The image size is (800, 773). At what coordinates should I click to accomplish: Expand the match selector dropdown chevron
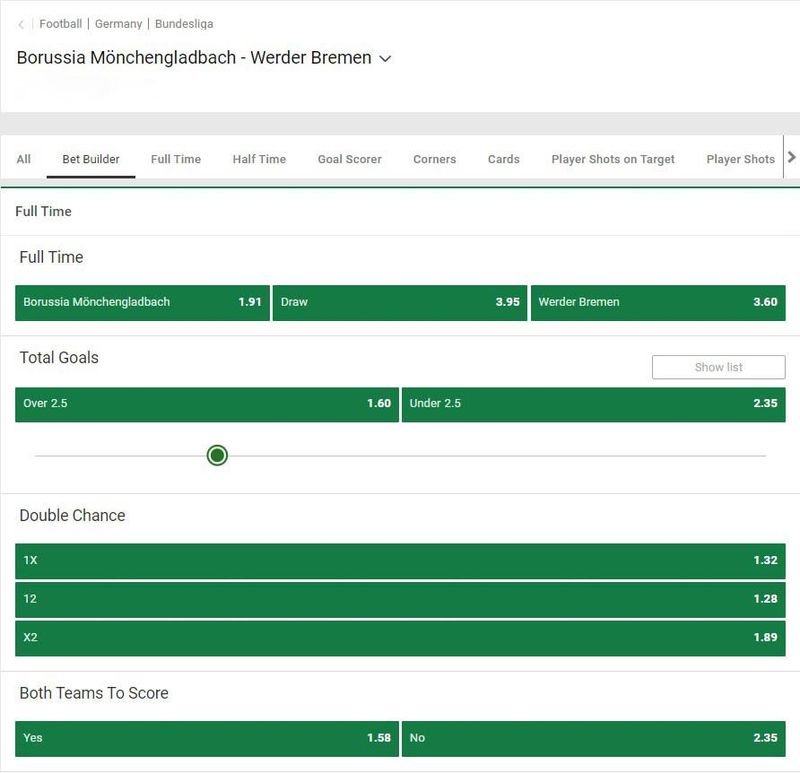(385, 59)
